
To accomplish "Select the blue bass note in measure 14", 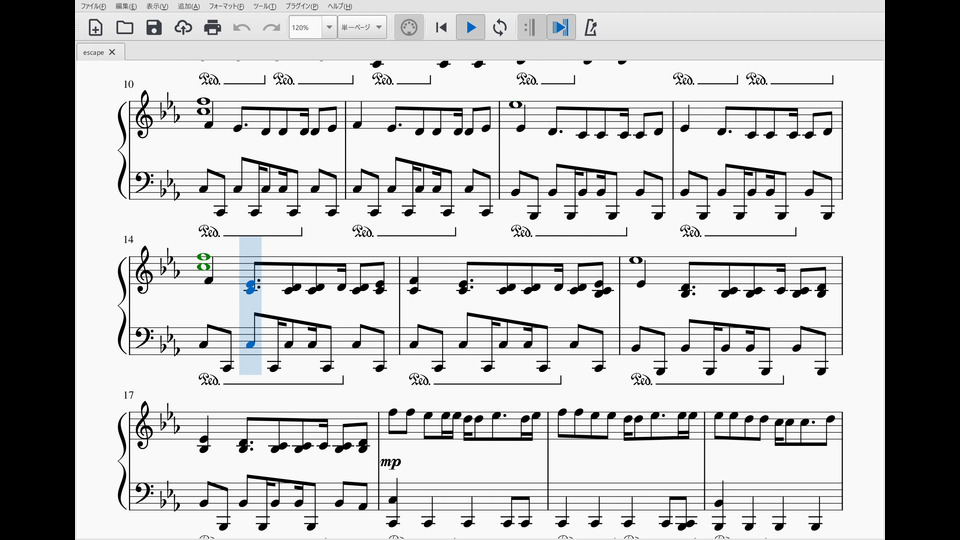I will tap(250, 345).
